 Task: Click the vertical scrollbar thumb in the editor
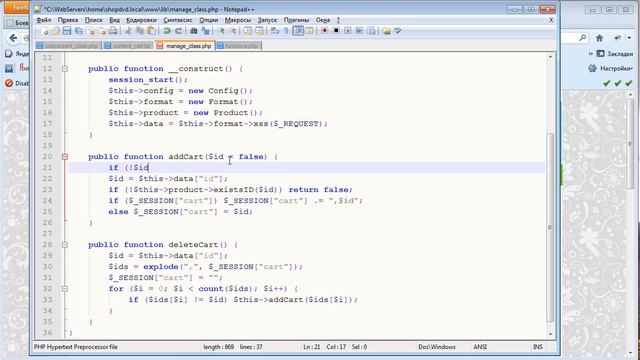pos(550,227)
